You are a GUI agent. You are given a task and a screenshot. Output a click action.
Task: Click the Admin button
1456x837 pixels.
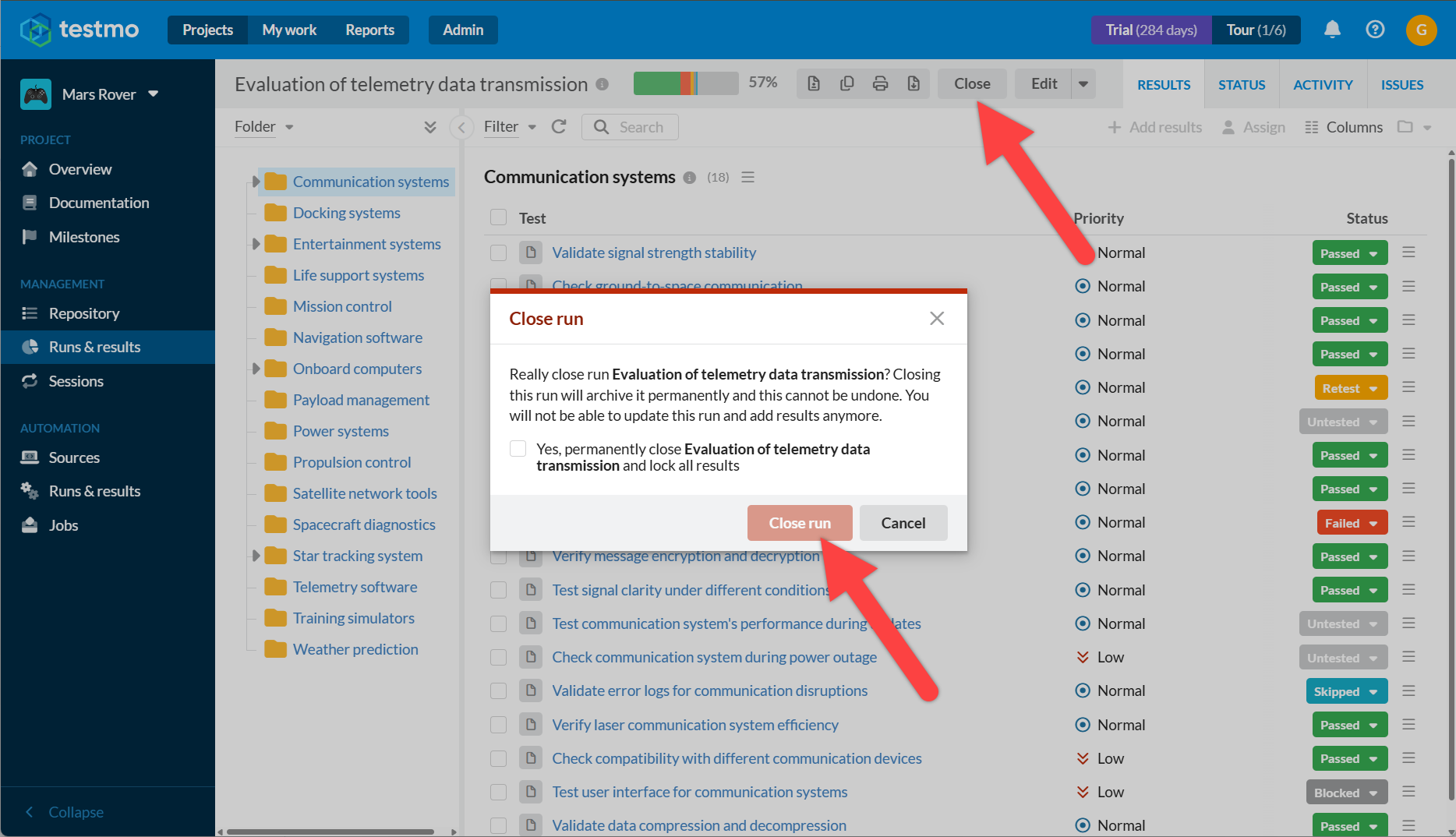click(x=463, y=30)
